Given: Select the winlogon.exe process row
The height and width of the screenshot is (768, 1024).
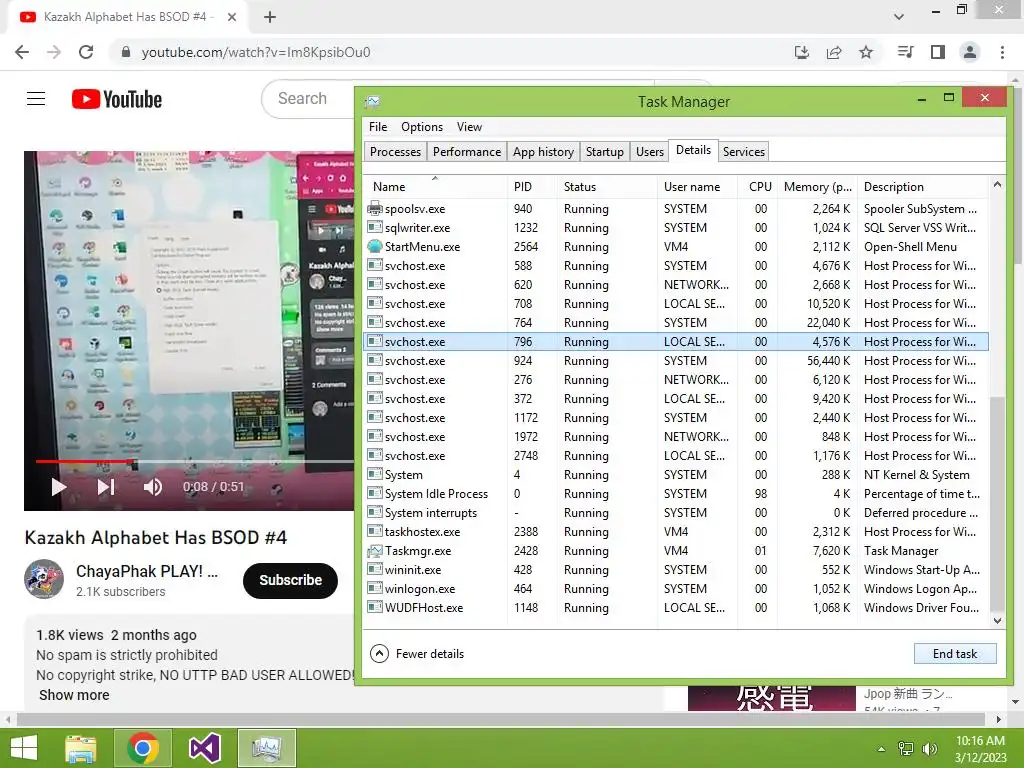Looking at the screenshot, I should click(676, 588).
